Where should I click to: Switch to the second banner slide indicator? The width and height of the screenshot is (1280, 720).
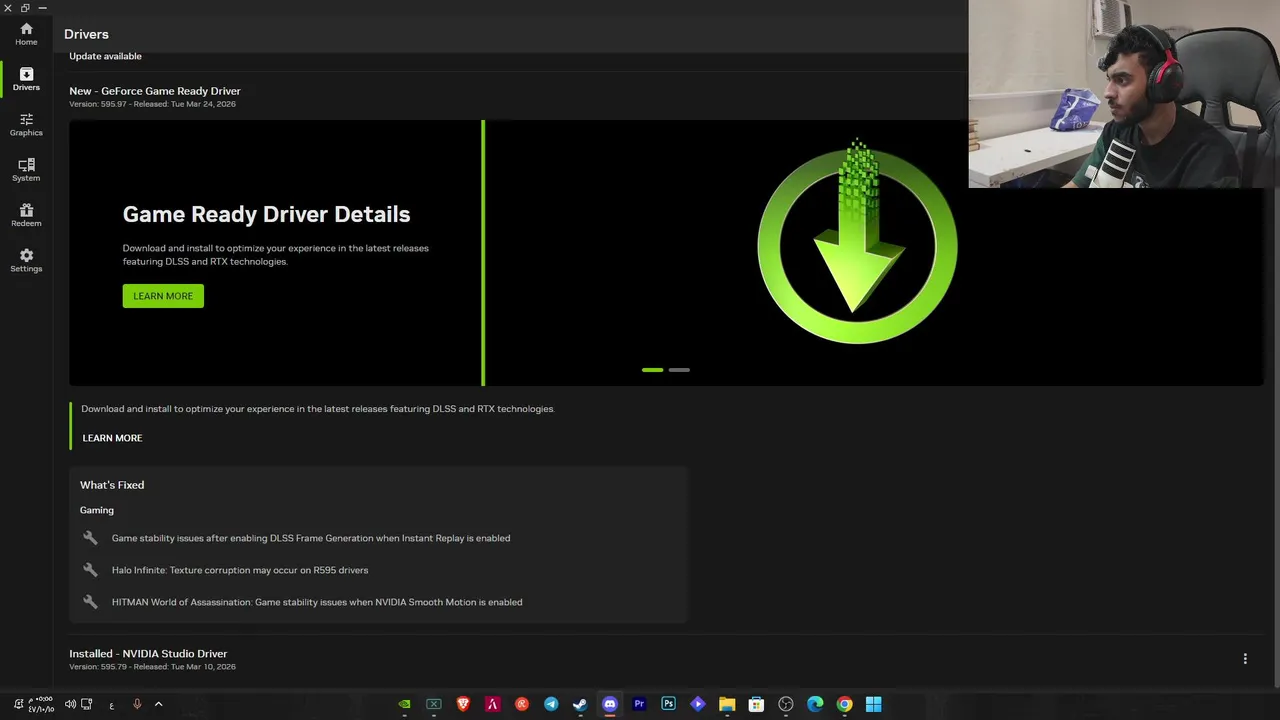679,370
